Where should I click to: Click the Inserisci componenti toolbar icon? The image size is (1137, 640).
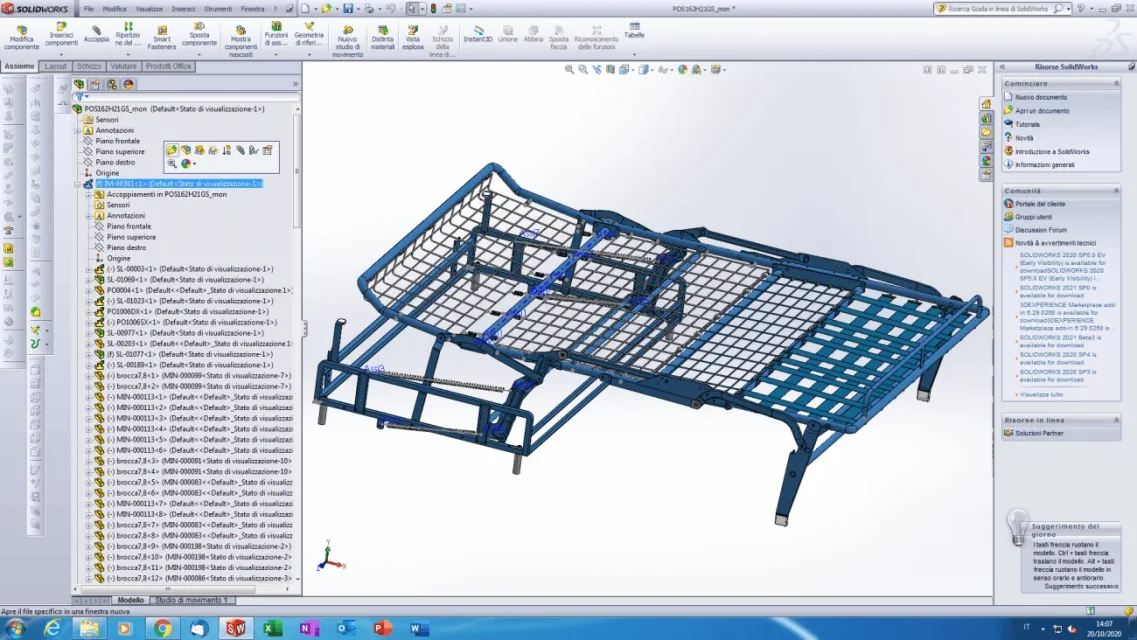61,35
